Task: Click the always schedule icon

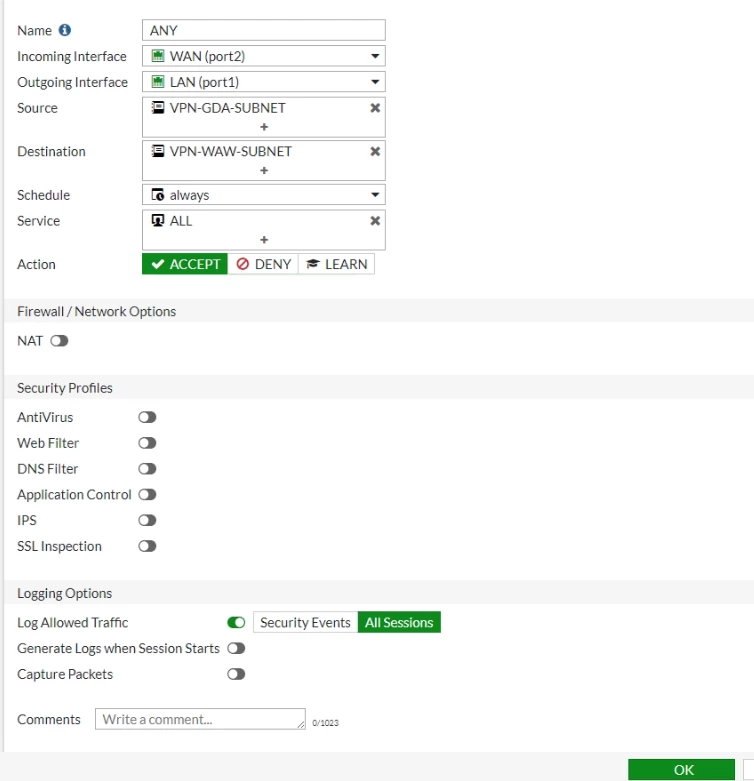Action: tap(157, 194)
